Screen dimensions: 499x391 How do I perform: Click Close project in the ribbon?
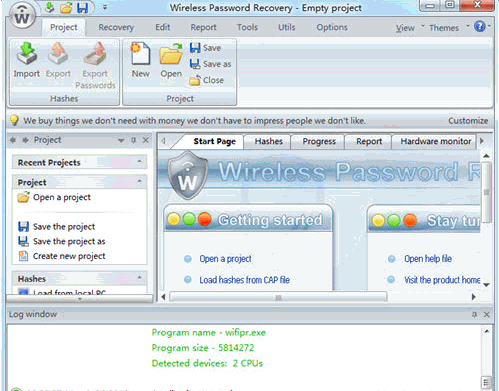click(207, 80)
